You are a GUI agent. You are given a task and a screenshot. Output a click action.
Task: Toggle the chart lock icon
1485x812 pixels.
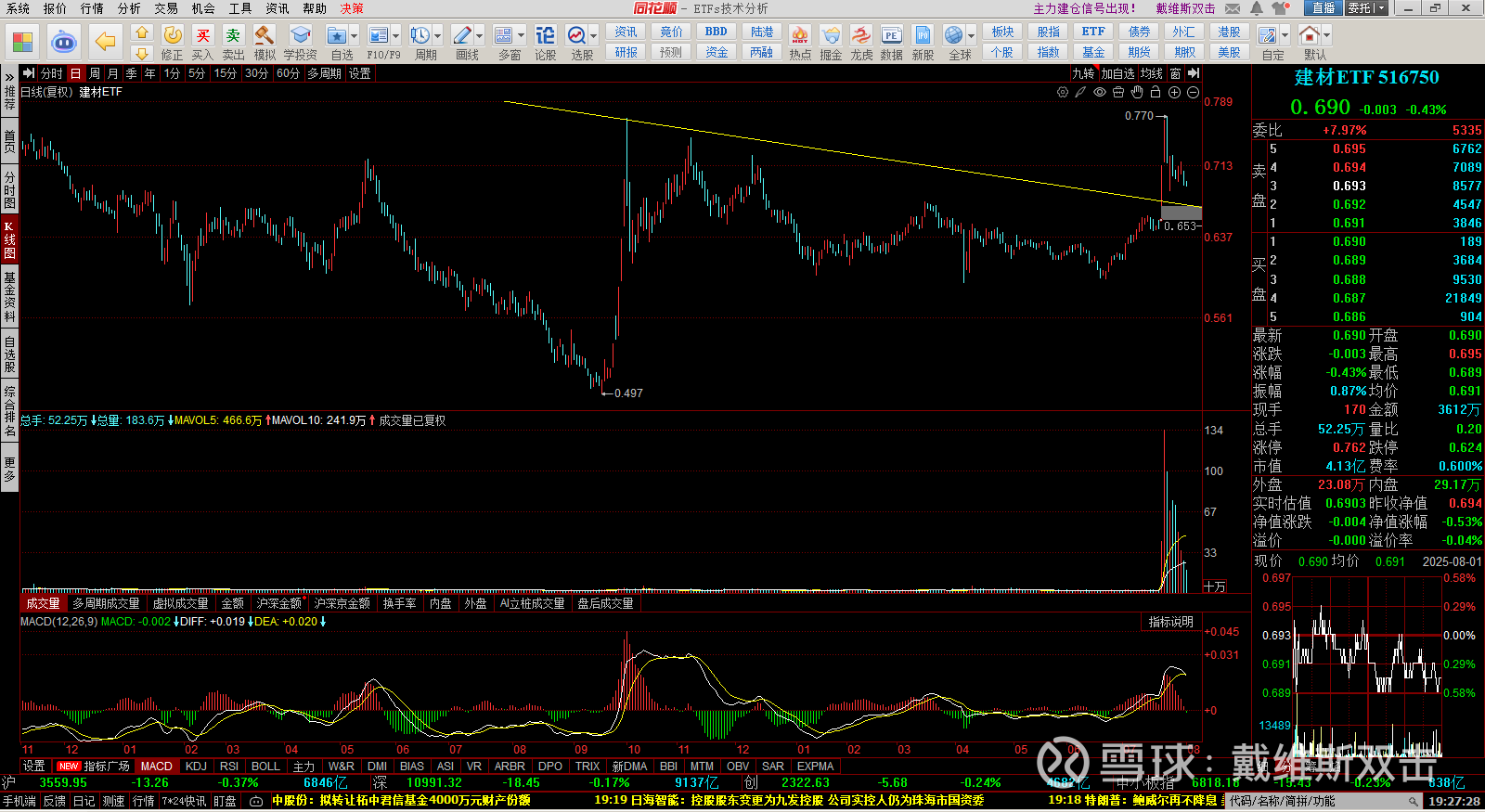click(x=1156, y=92)
